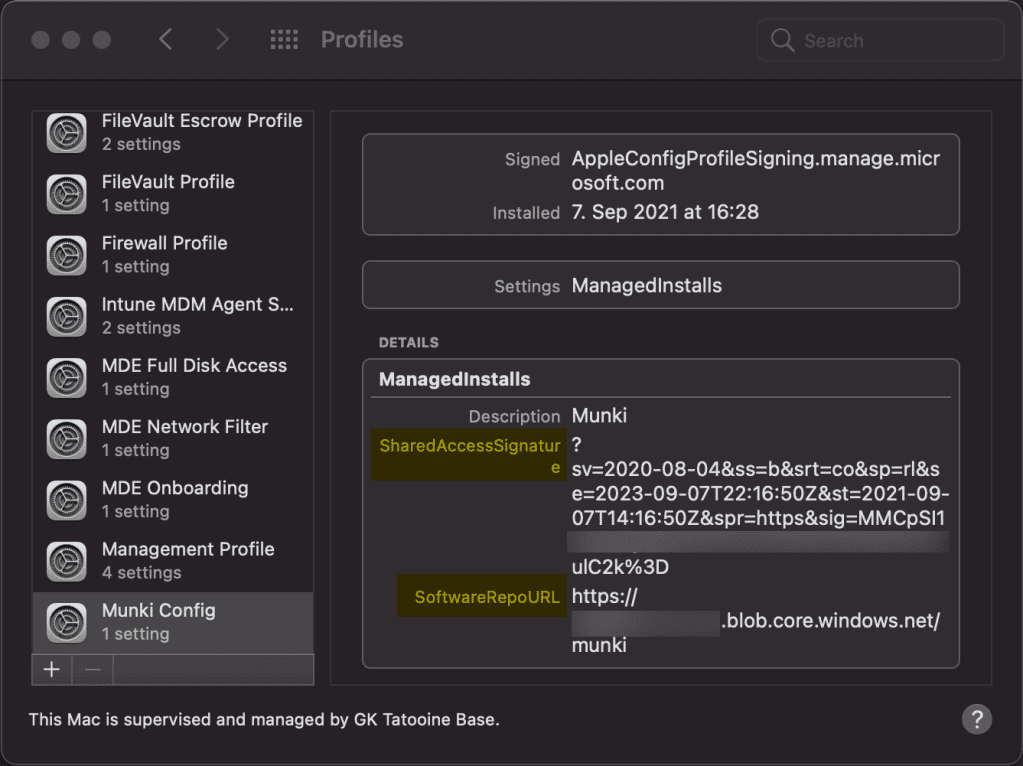Click the MDE Full Disk Access icon
Image resolution: width=1023 pixels, height=766 pixels.
pyautogui.click(x=67, y=378)
